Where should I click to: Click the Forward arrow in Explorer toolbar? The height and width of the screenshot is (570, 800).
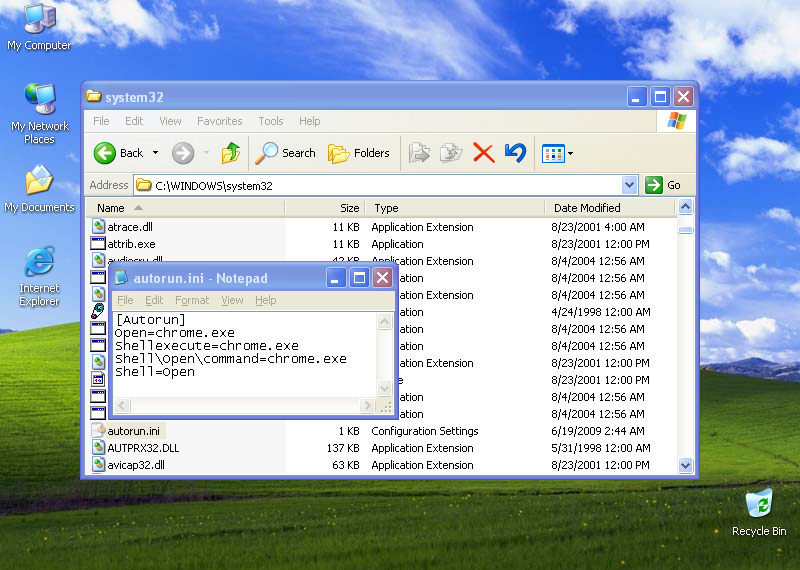click(183, 153)
